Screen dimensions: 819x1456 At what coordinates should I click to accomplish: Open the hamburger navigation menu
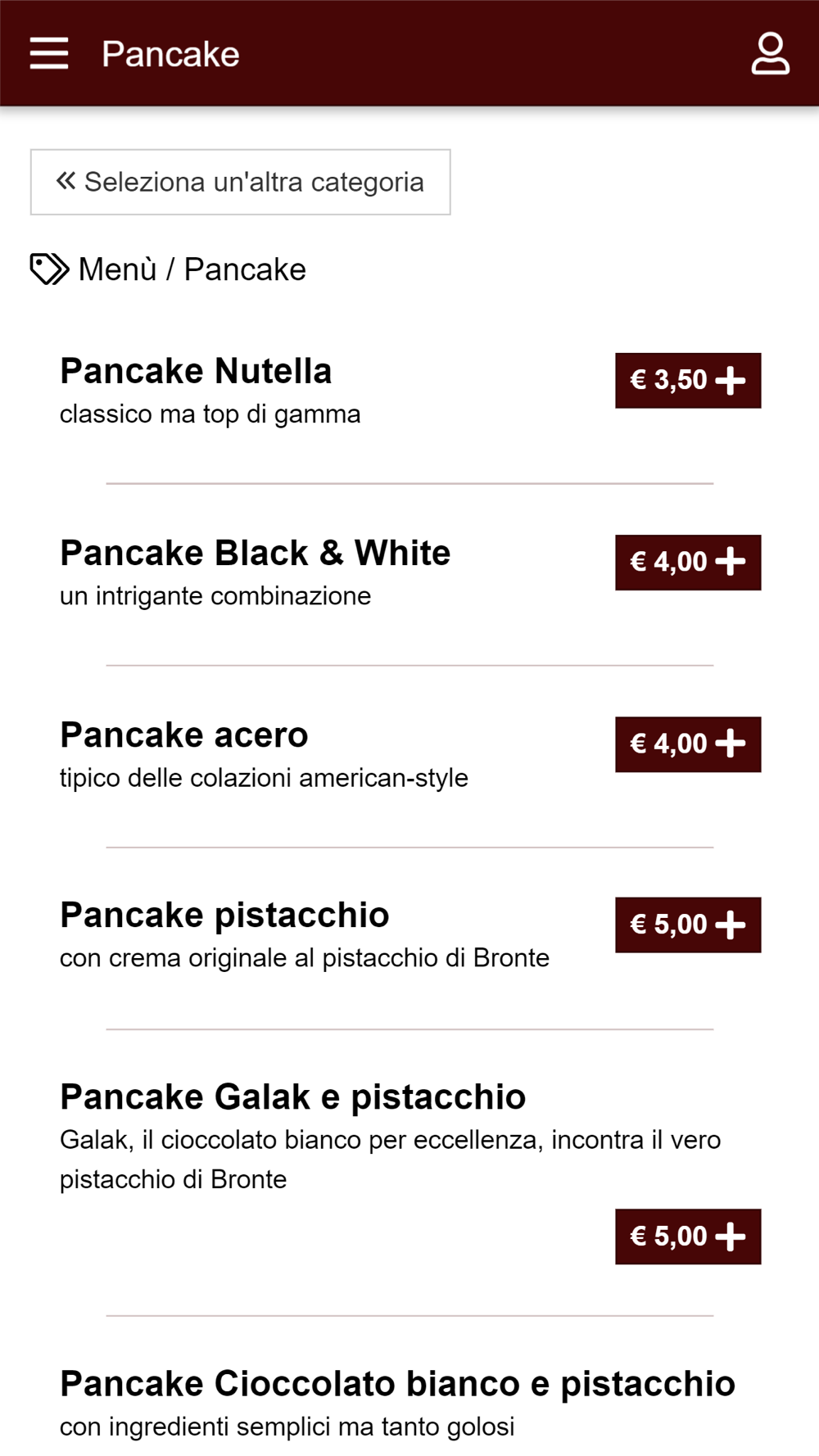[49, 53]
